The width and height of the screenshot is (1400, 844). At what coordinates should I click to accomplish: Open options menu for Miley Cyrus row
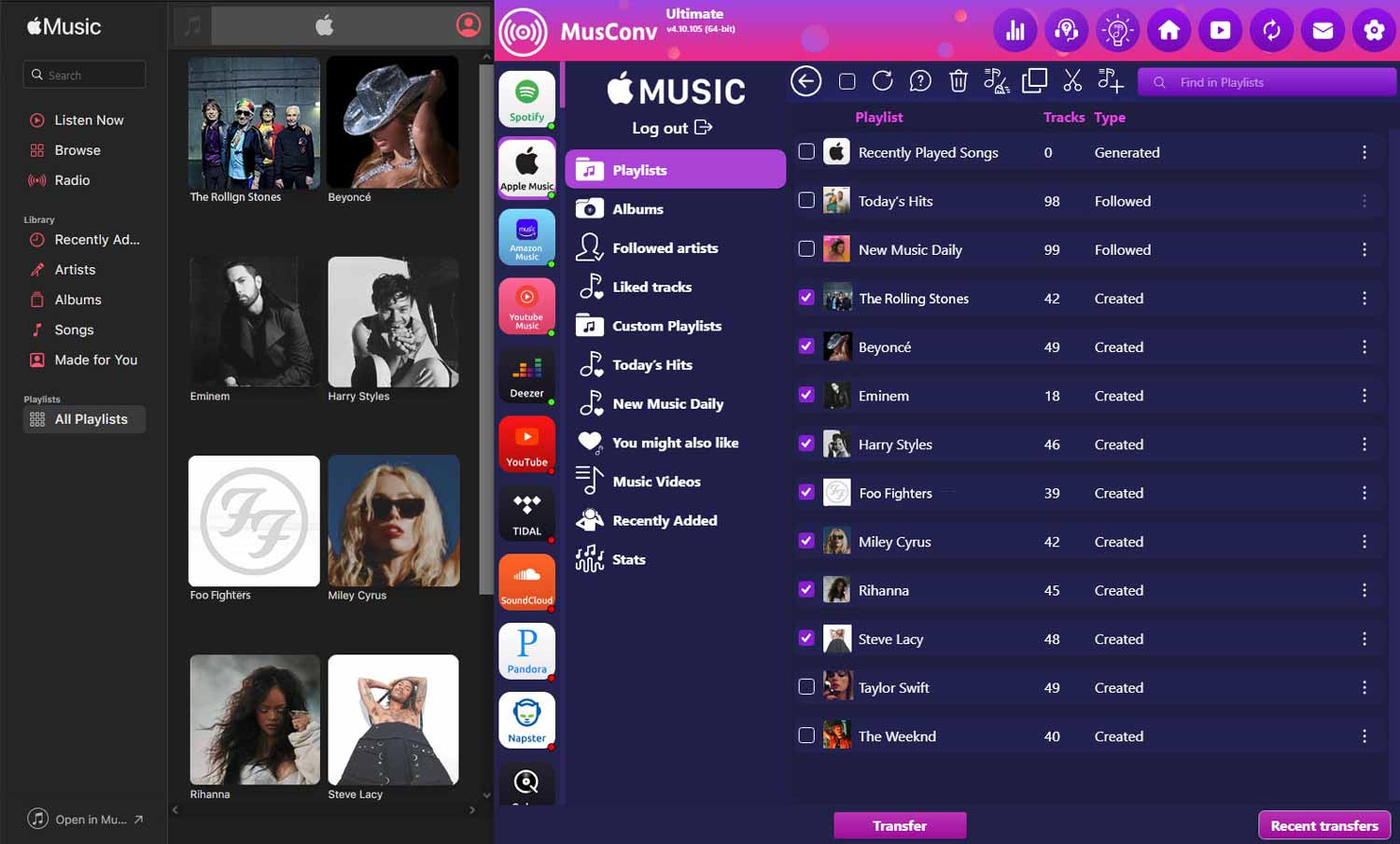point(1365,542)
